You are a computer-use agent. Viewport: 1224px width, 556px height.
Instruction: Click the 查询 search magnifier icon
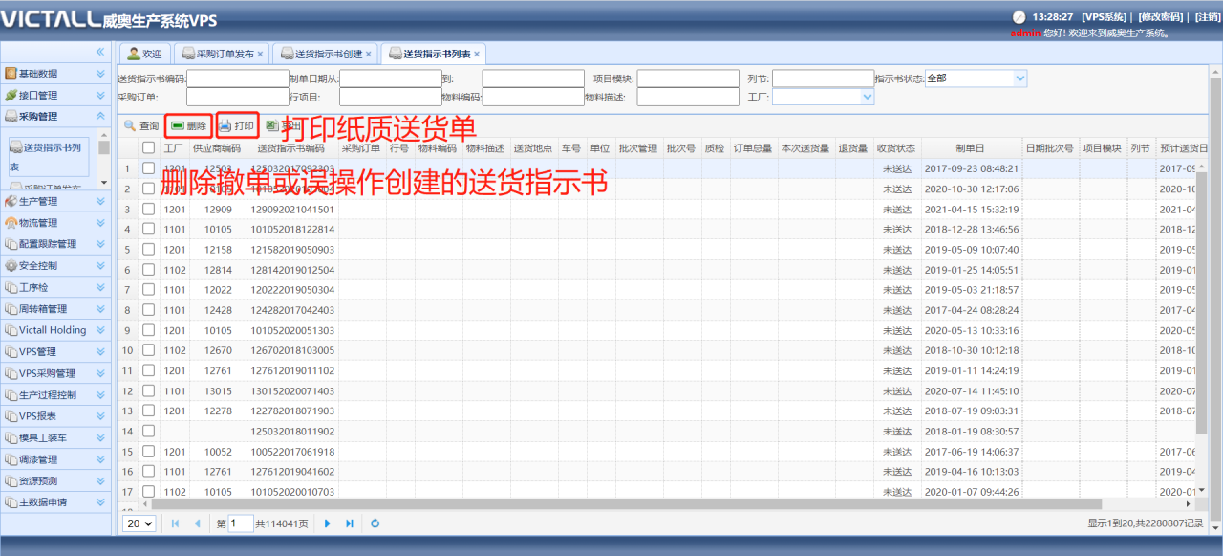click(x=130, y=126)
